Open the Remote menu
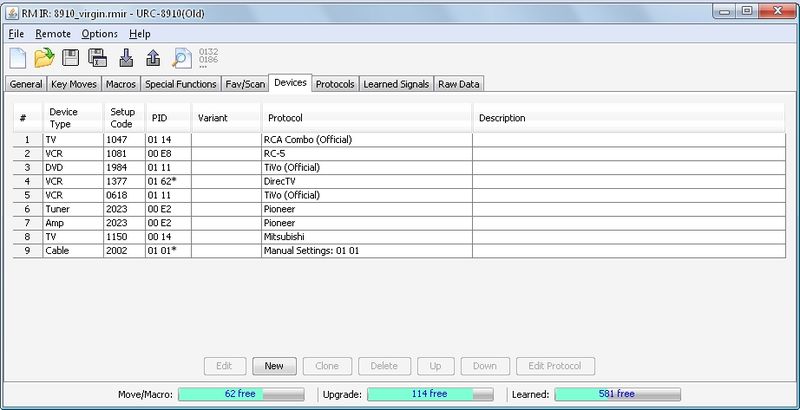 tap(53, 33)
